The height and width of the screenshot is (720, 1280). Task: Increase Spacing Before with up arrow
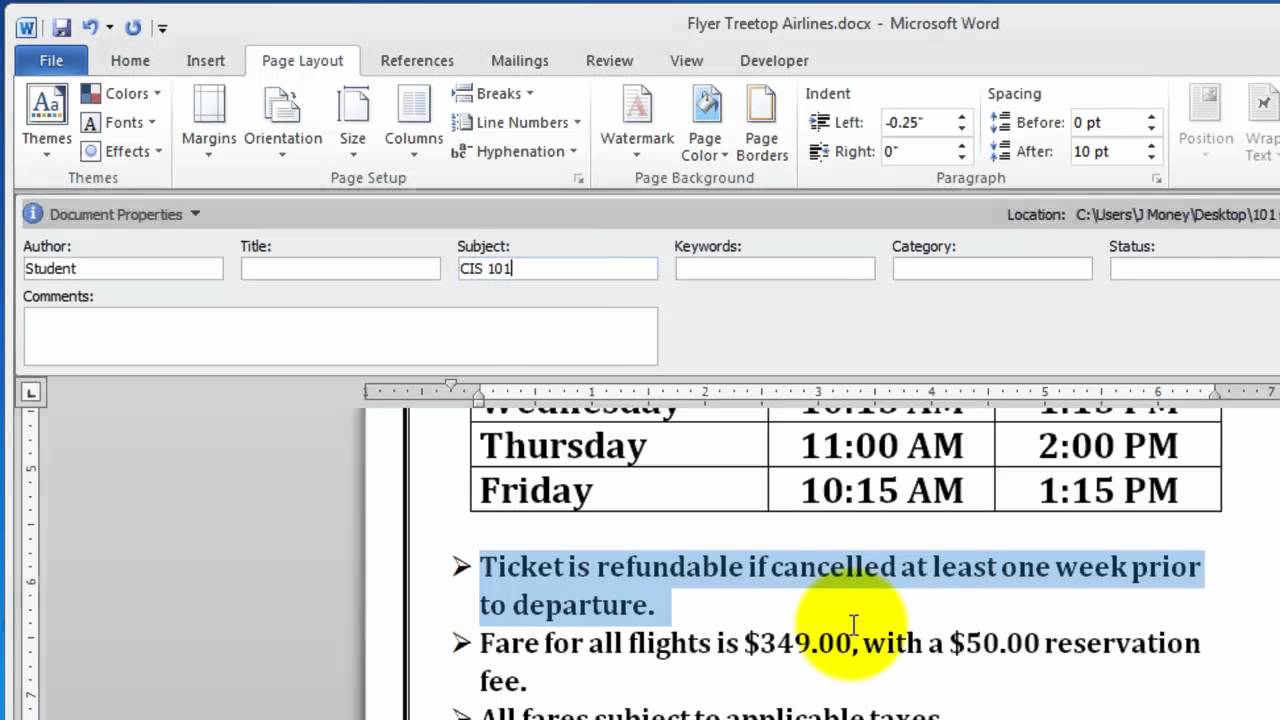(x=1152, y=117)
